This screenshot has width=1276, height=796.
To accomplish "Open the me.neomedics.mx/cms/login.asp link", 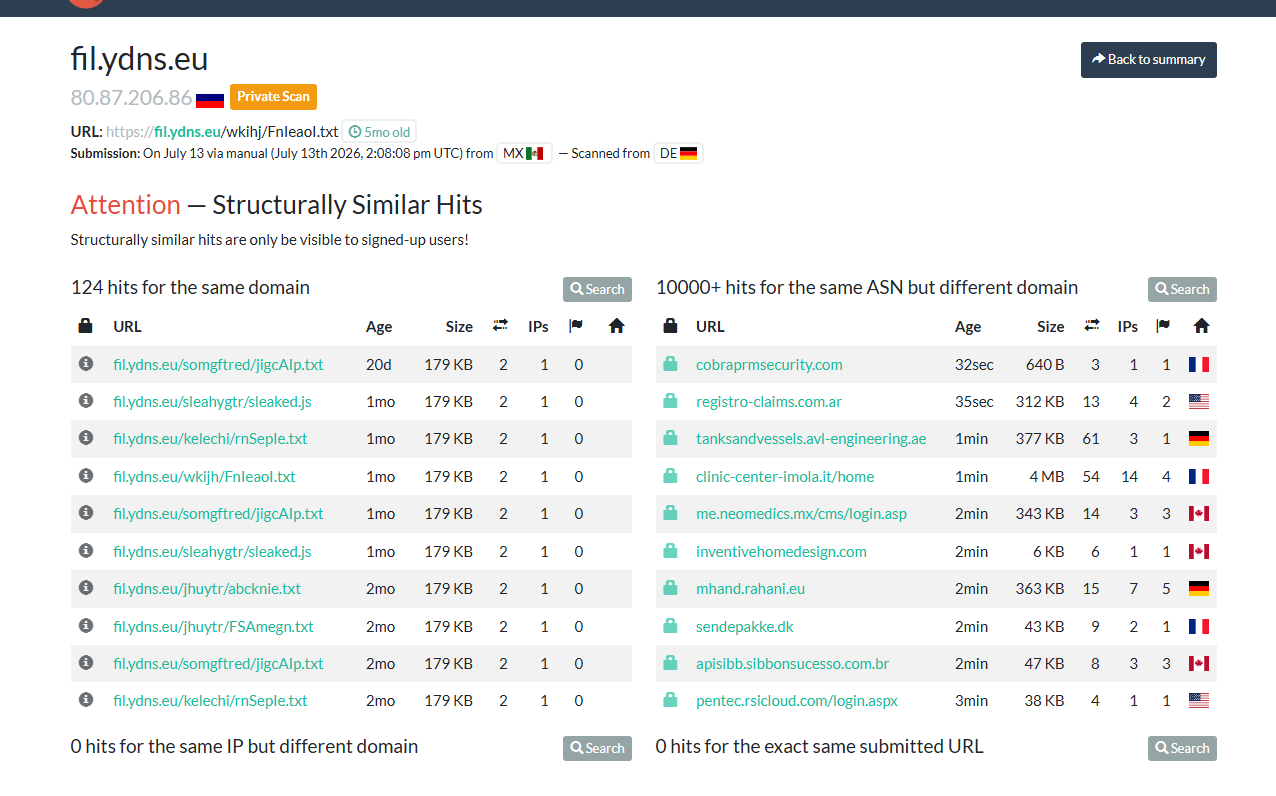I will coord(801,513).
